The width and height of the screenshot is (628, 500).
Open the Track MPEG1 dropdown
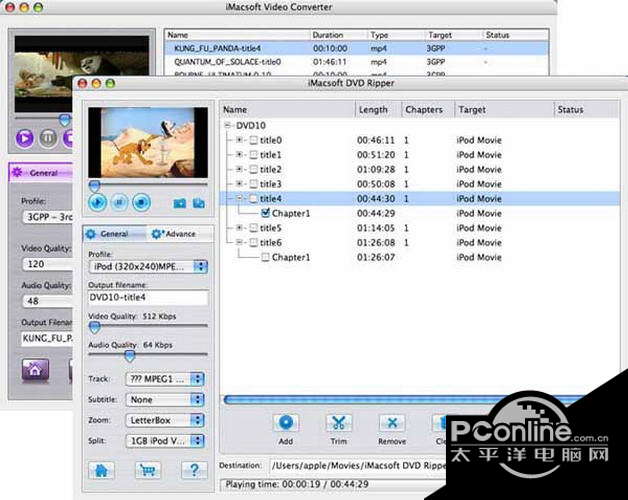click(x=165, y=379)
